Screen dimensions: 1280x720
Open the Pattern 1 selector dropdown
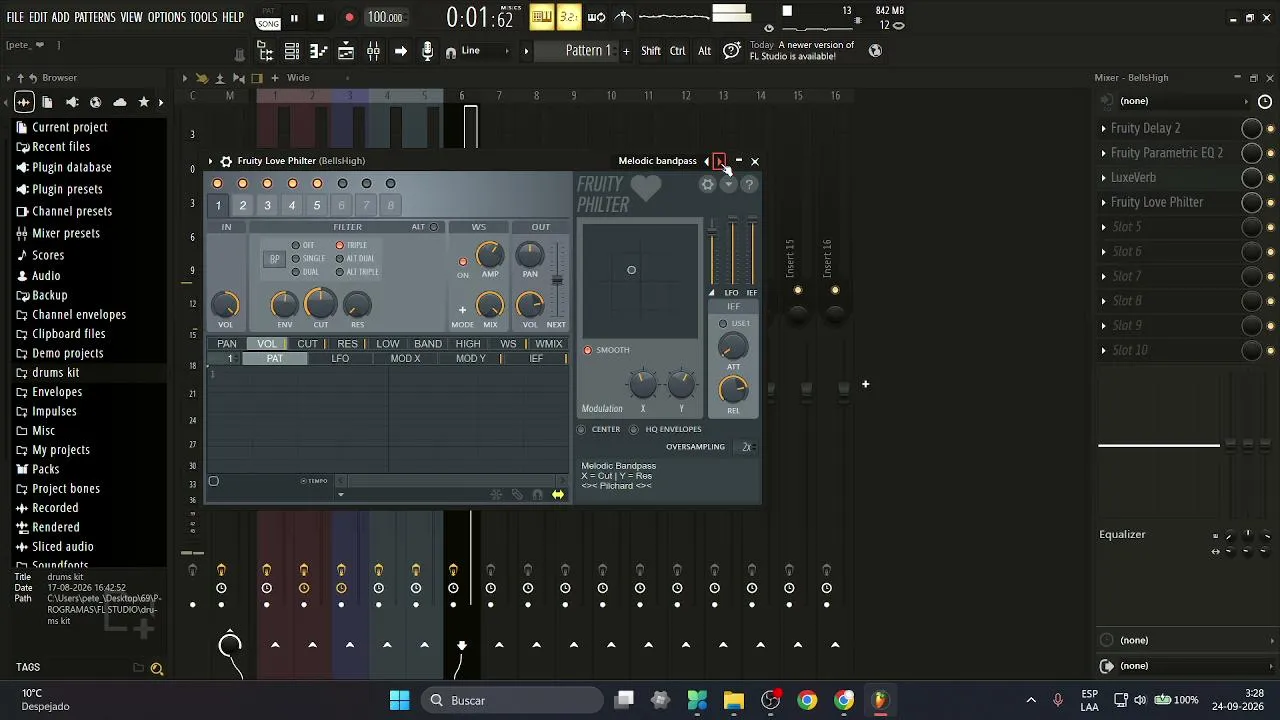click(588, 51)
